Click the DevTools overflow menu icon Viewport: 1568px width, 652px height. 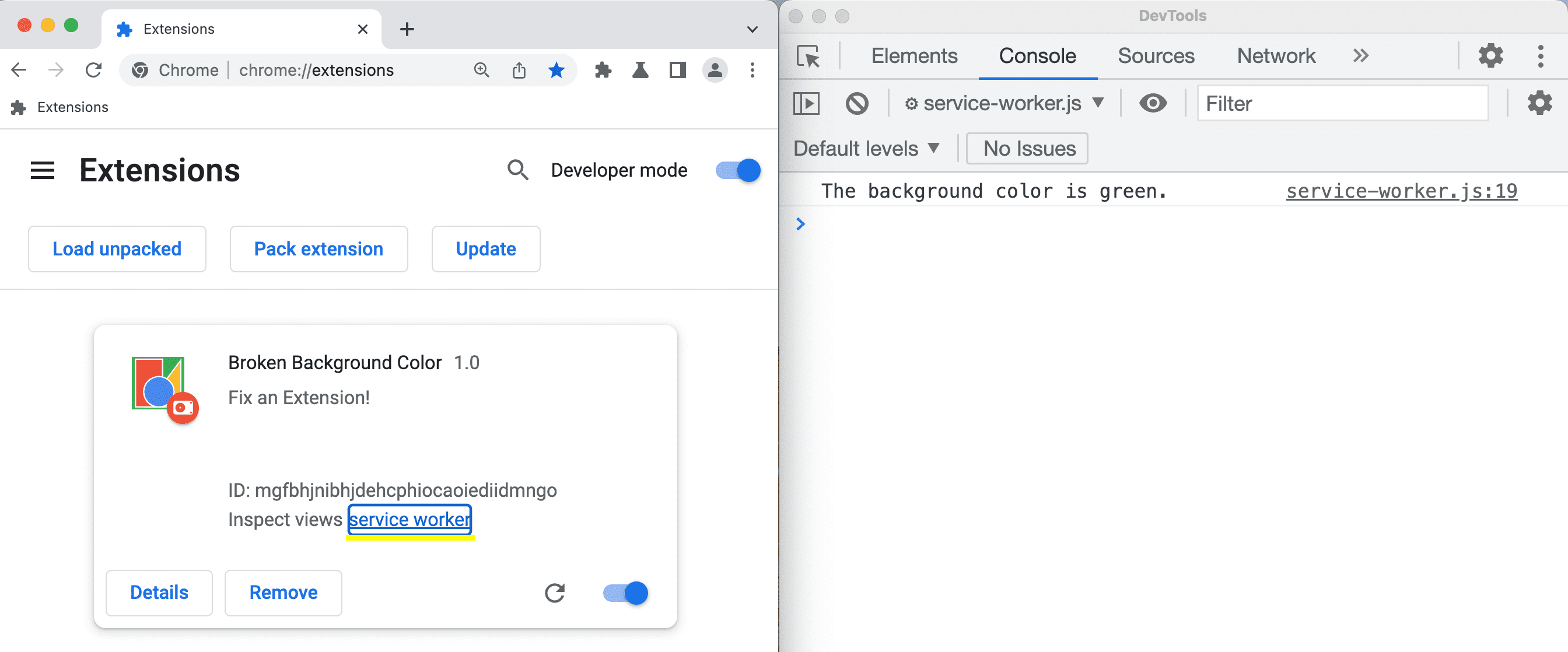click(x=1542, y=56)
